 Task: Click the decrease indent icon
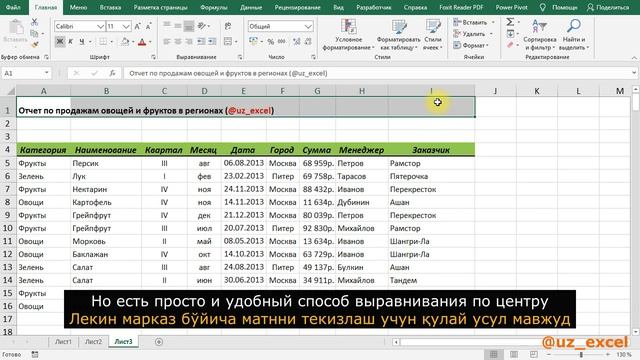coord(201,42)
